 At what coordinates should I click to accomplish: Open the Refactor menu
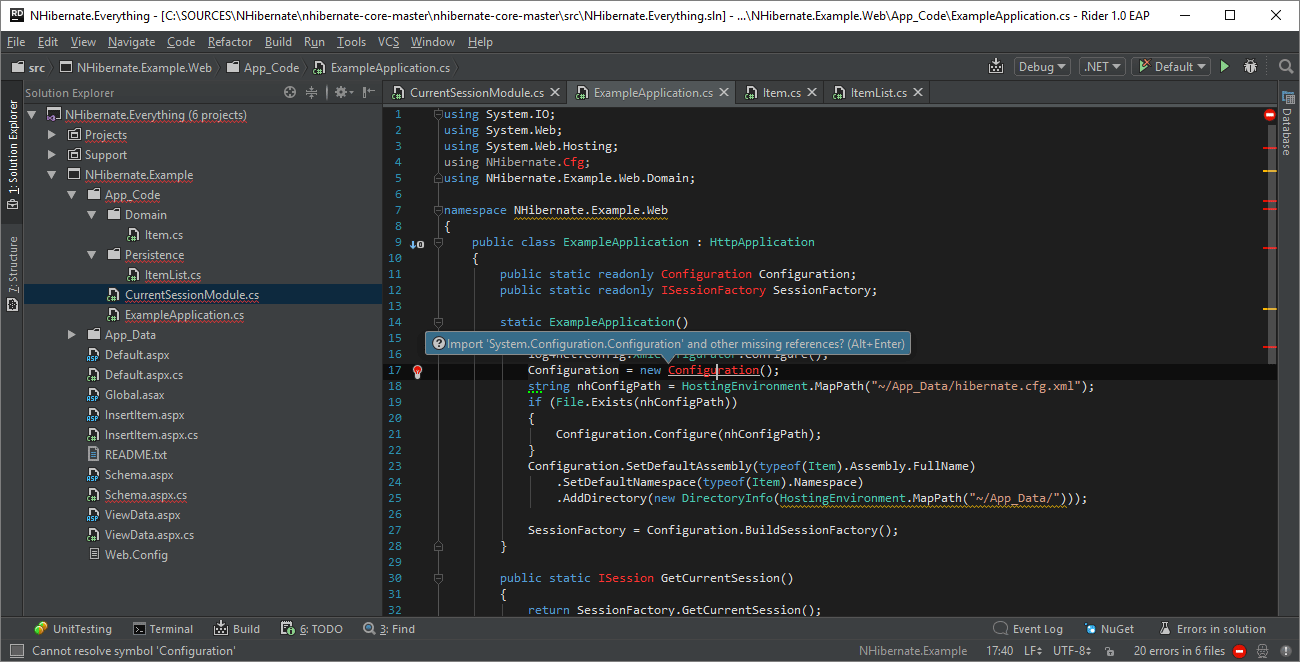[230, 42]
